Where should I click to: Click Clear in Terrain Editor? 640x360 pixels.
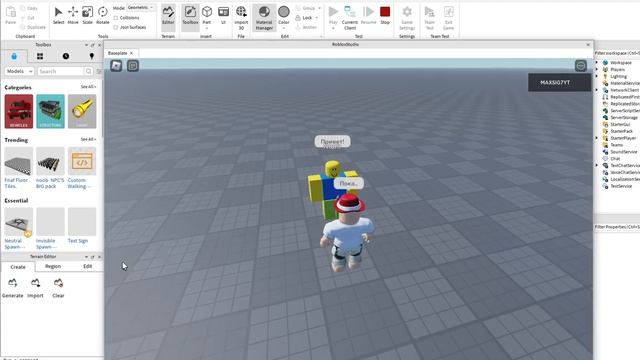(x=58, y=288)
